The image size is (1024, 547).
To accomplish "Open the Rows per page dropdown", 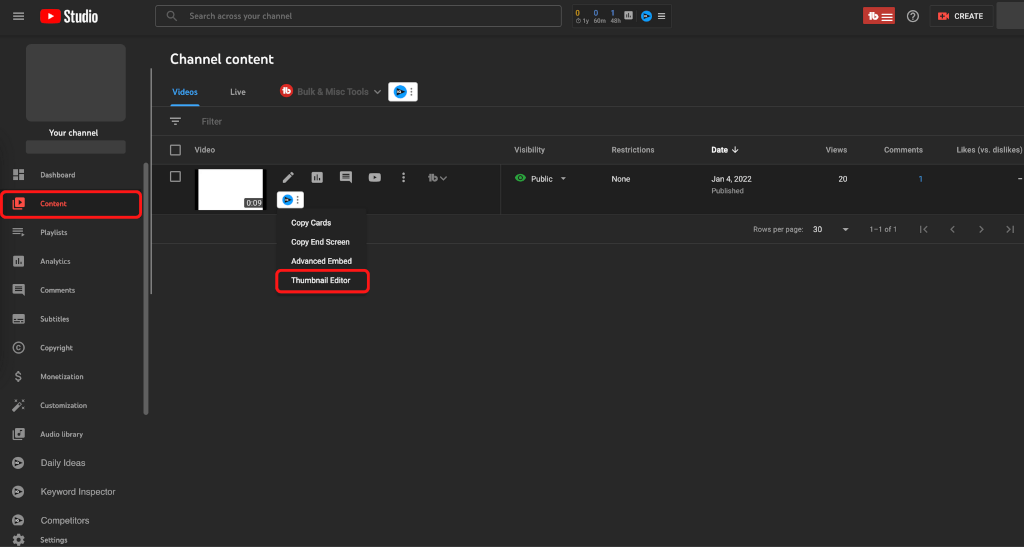I will 830,229.
